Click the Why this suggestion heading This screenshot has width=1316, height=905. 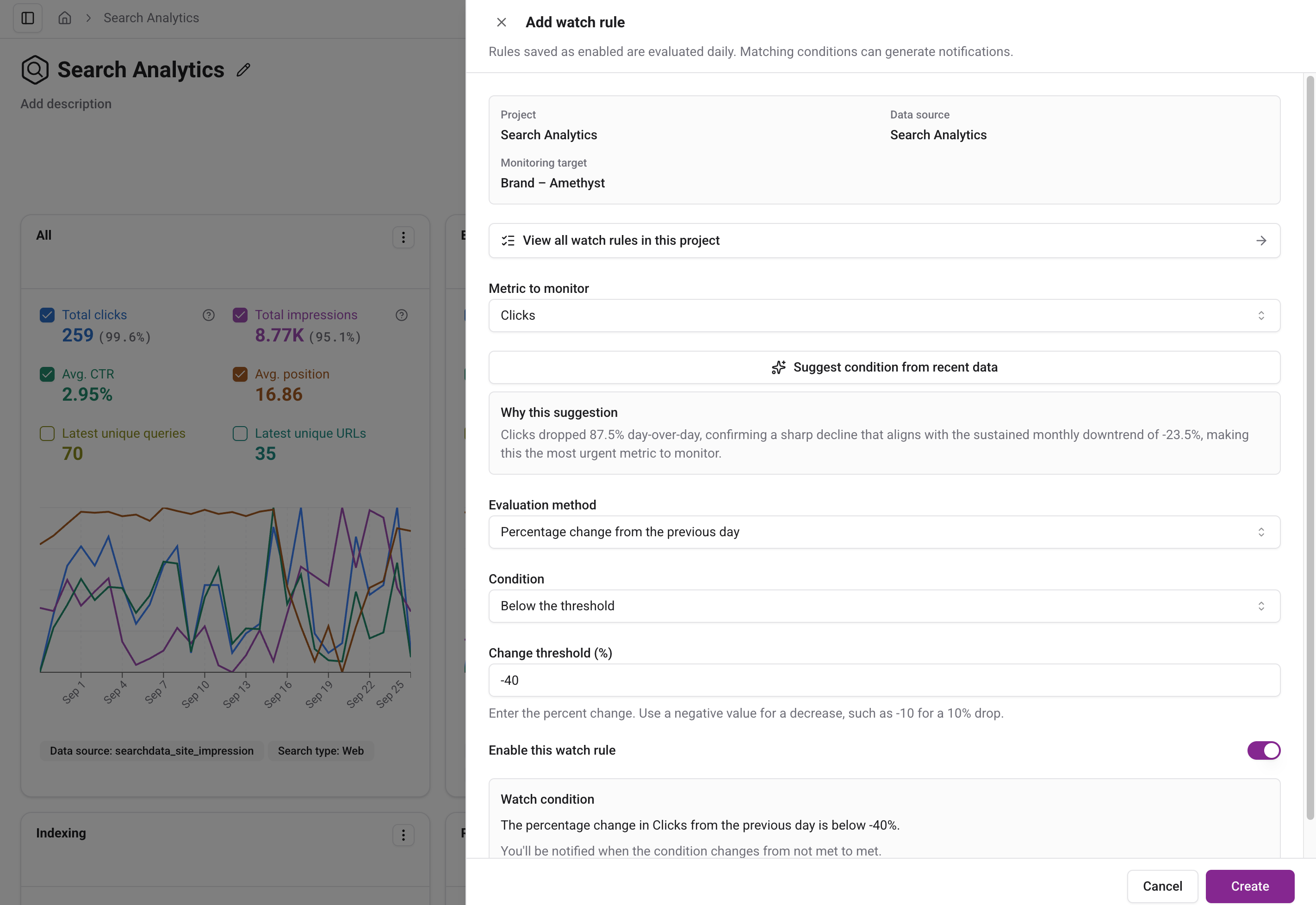tap(559, 413)
